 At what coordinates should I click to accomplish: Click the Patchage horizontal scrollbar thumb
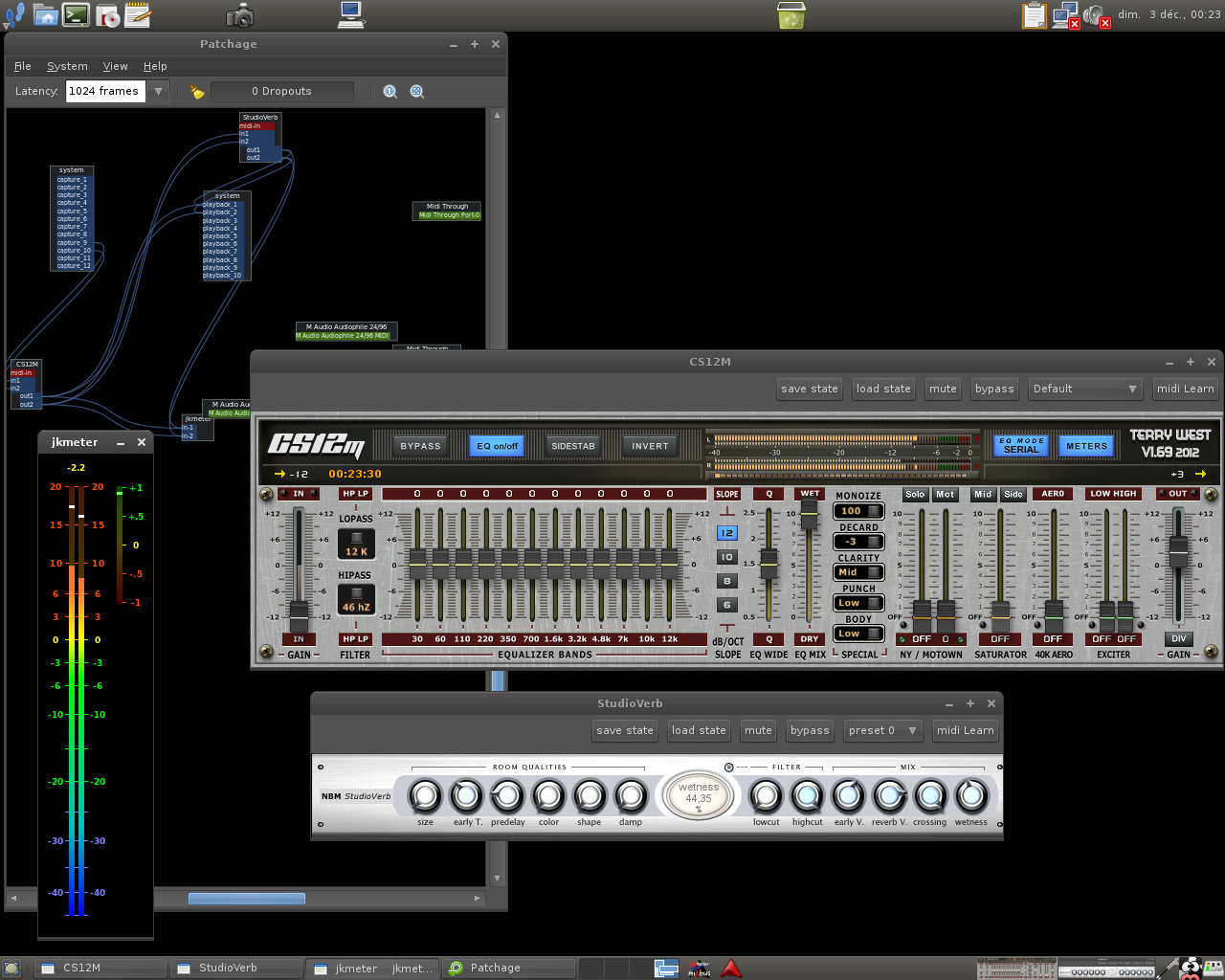point(246,898)
